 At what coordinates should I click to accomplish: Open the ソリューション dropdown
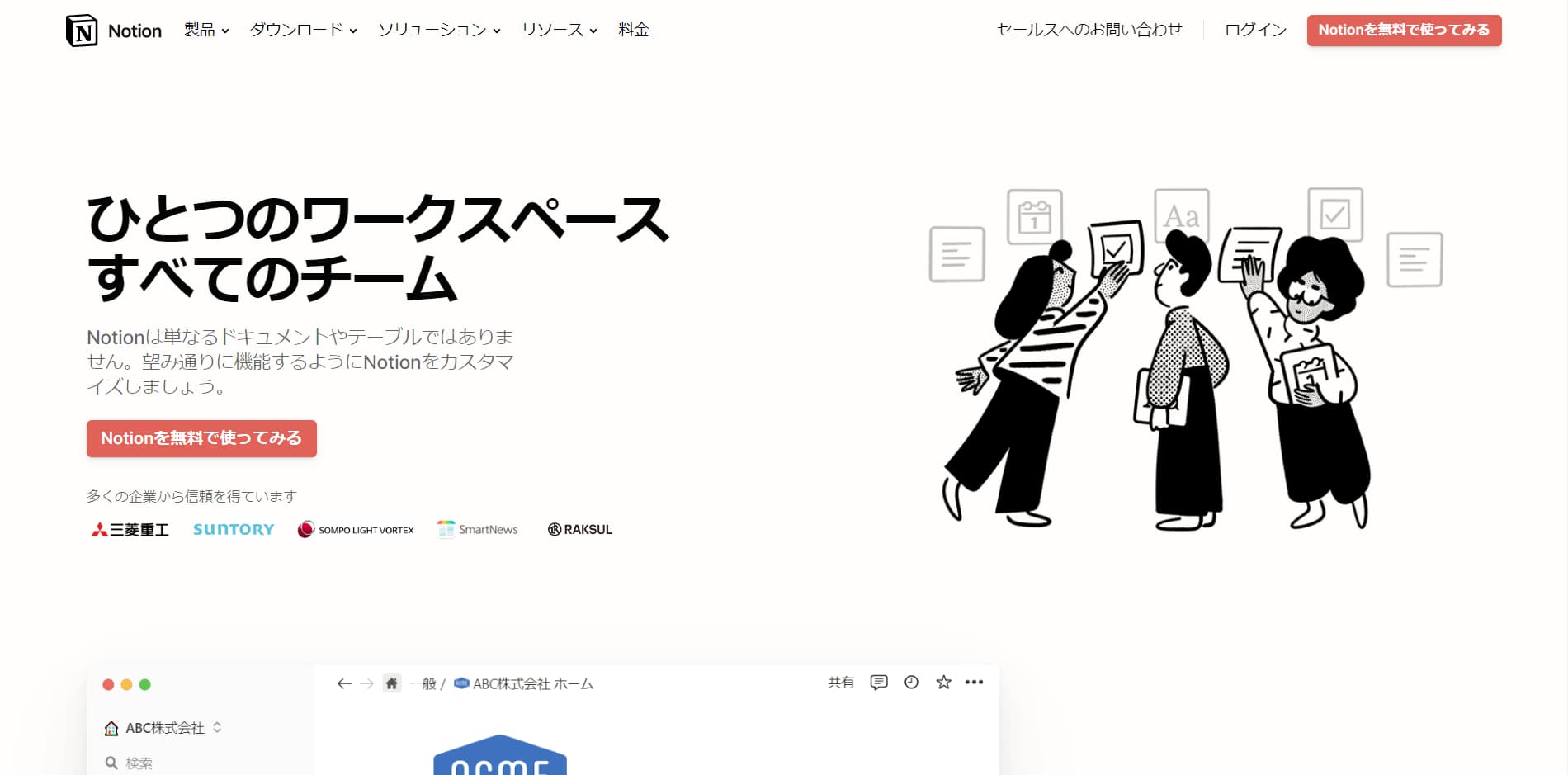[x=439, y=31]
